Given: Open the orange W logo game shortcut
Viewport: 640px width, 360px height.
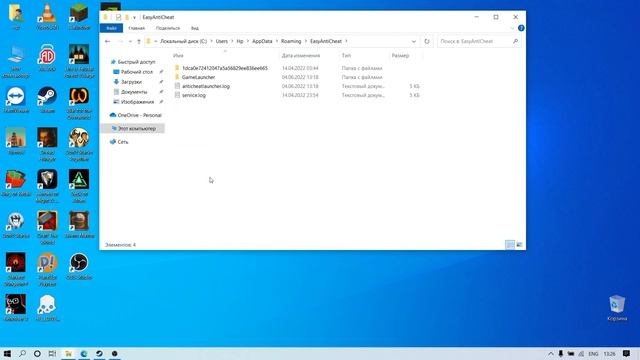Looking at the screenshot, I should point(79,102).
